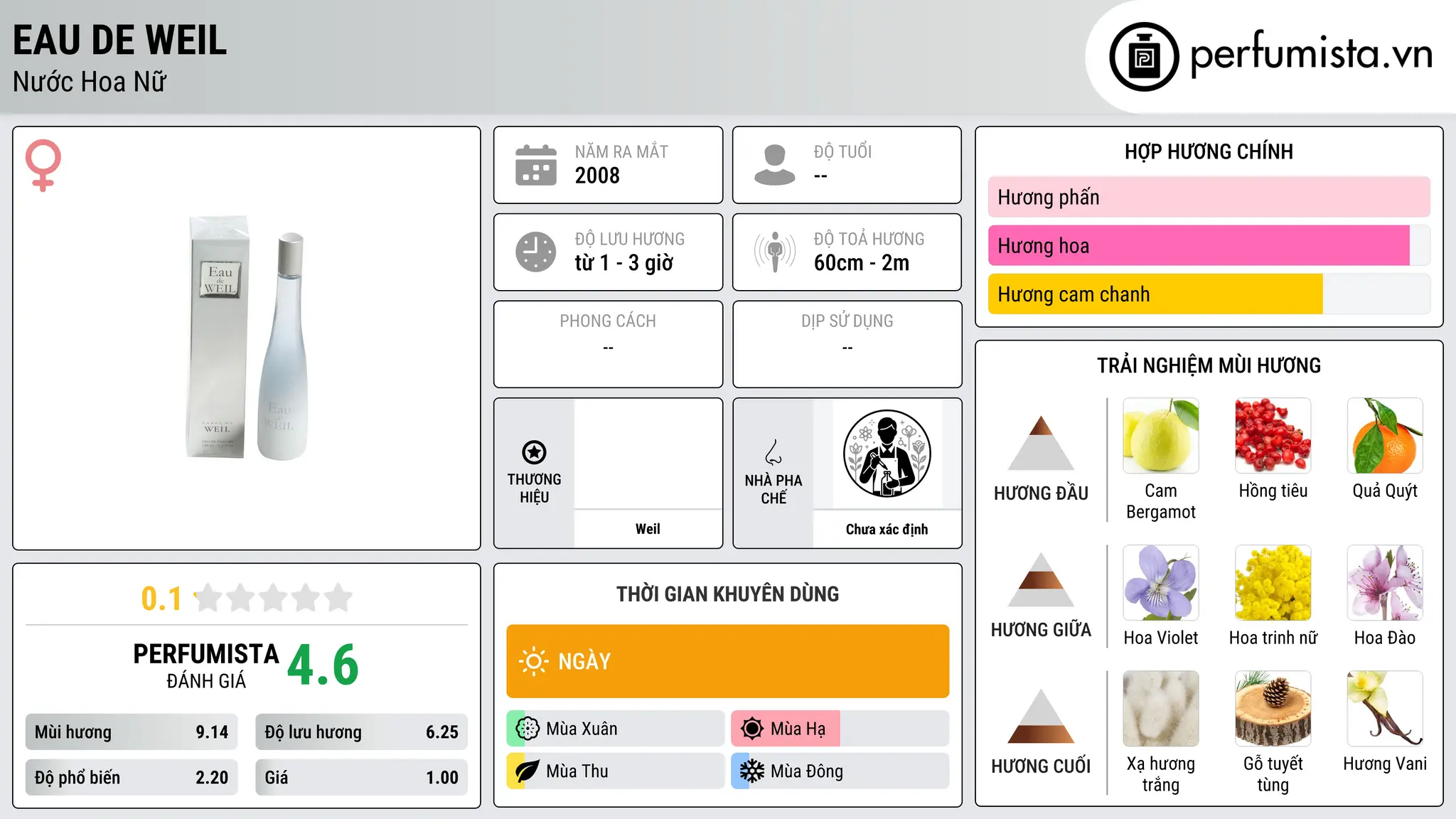Screen dimensions: 1456x819
Task: Click the pink female gender symbol
Action: (43, 166)
